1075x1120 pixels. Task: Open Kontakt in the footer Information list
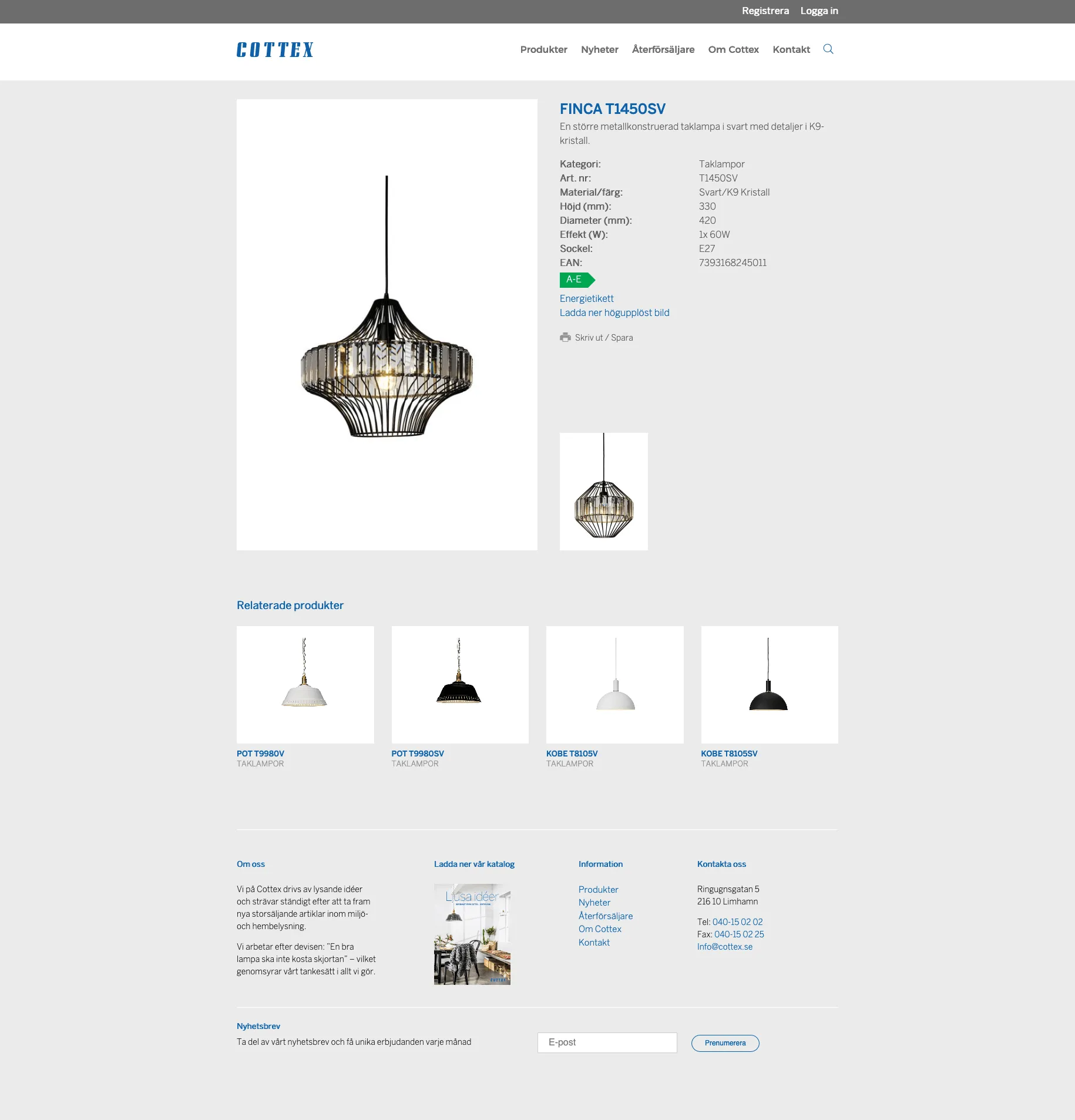coord(593,942)
